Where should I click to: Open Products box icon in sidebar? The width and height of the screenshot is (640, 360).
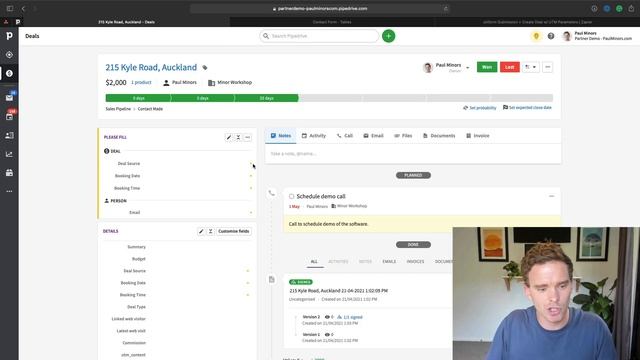(x=9, y=173)
